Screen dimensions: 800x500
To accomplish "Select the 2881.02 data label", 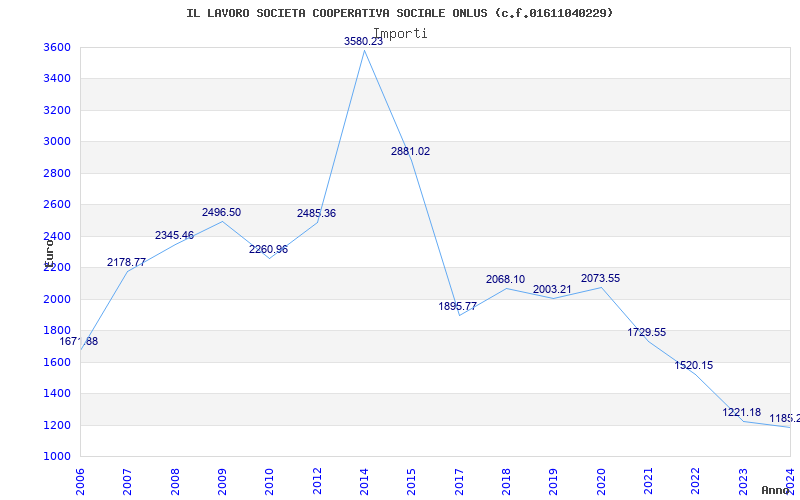I will [410, 152].
